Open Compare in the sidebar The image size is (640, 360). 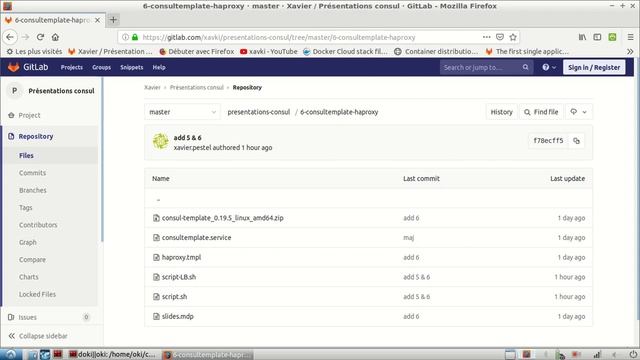click(x=32, y=260)
